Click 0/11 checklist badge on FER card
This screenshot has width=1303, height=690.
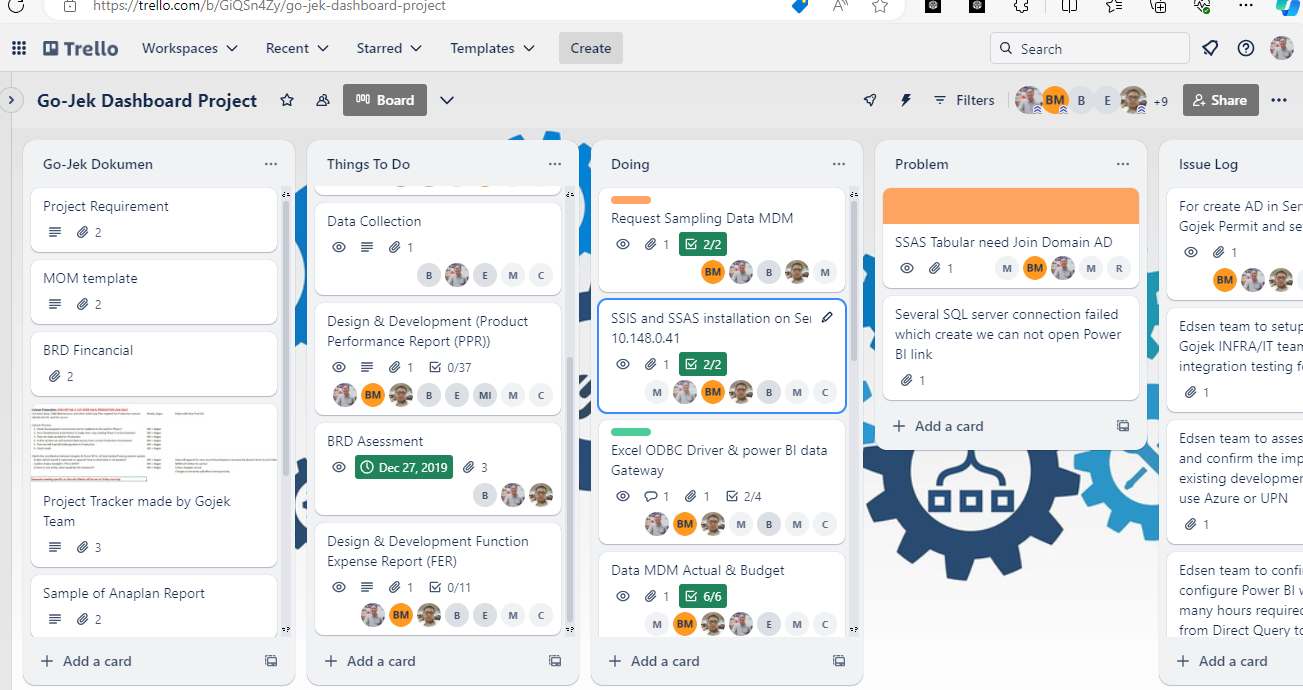450,587
